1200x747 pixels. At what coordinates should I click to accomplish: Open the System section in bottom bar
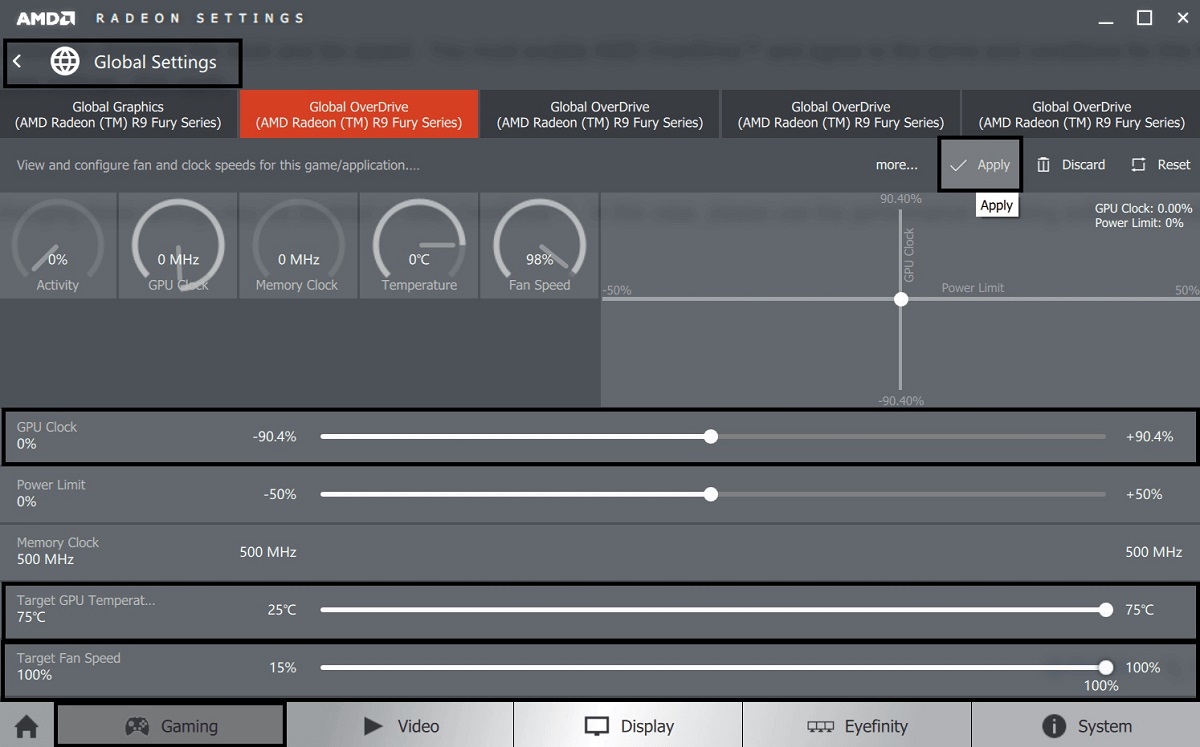(1086, 726)
